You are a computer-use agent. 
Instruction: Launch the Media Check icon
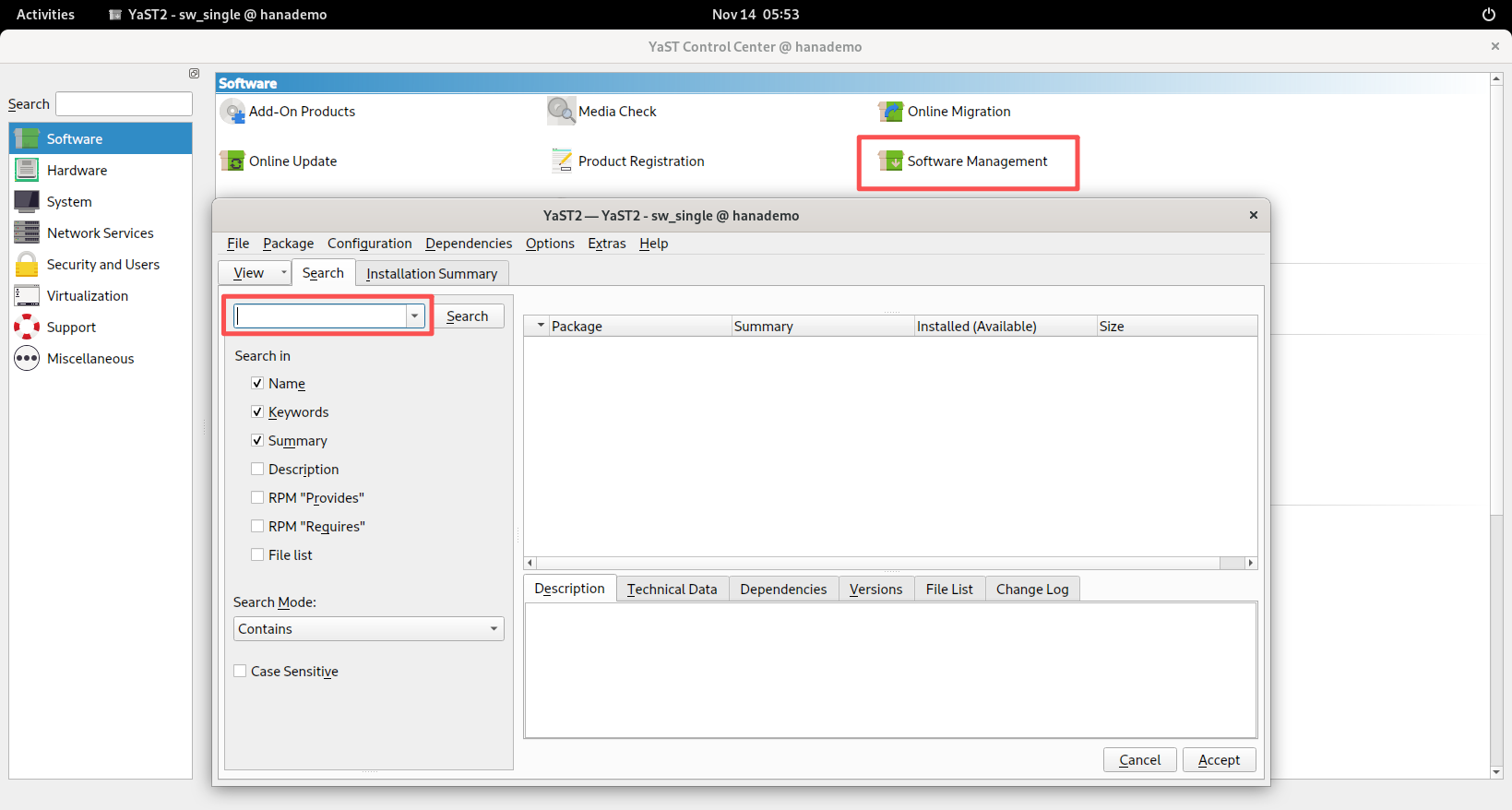[562, 112]
